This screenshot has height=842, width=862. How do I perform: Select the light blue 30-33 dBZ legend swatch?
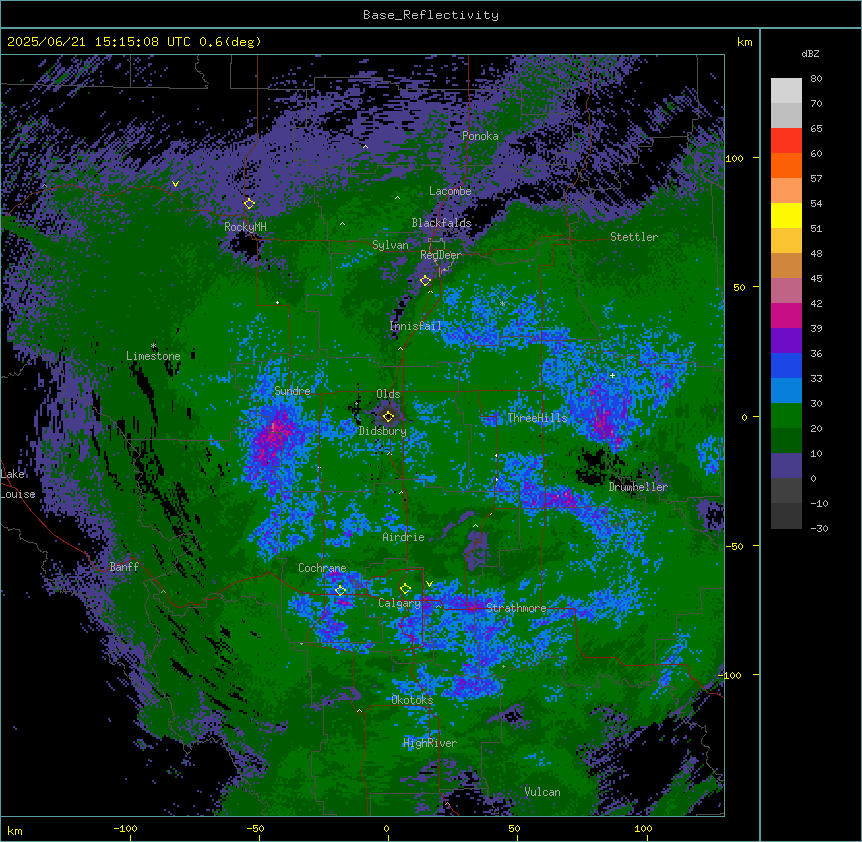pos(786,391)
